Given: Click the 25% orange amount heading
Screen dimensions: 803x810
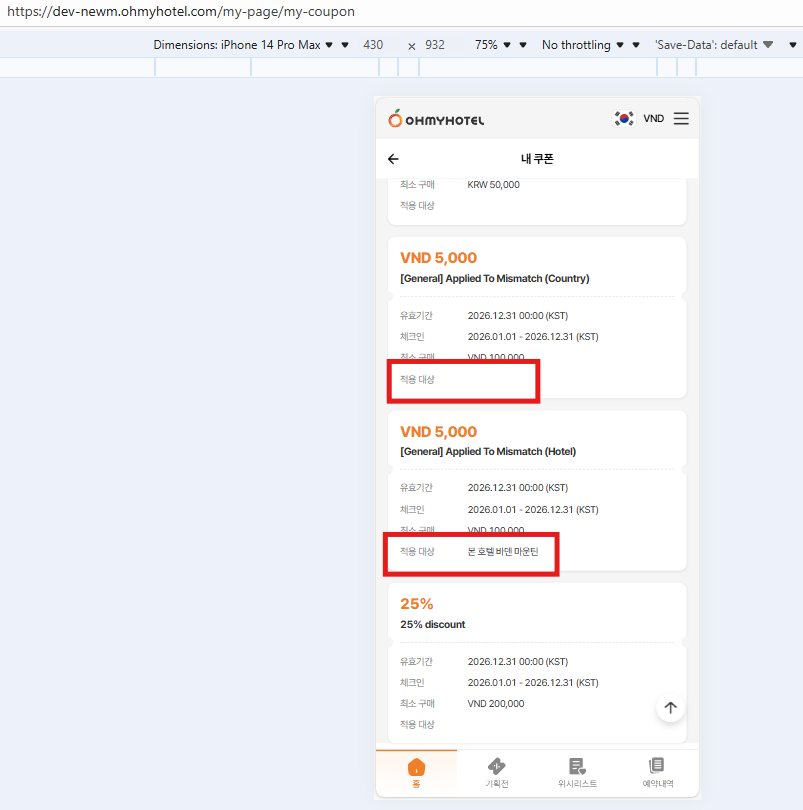Looking at the screenshot, I should point(416,604).
